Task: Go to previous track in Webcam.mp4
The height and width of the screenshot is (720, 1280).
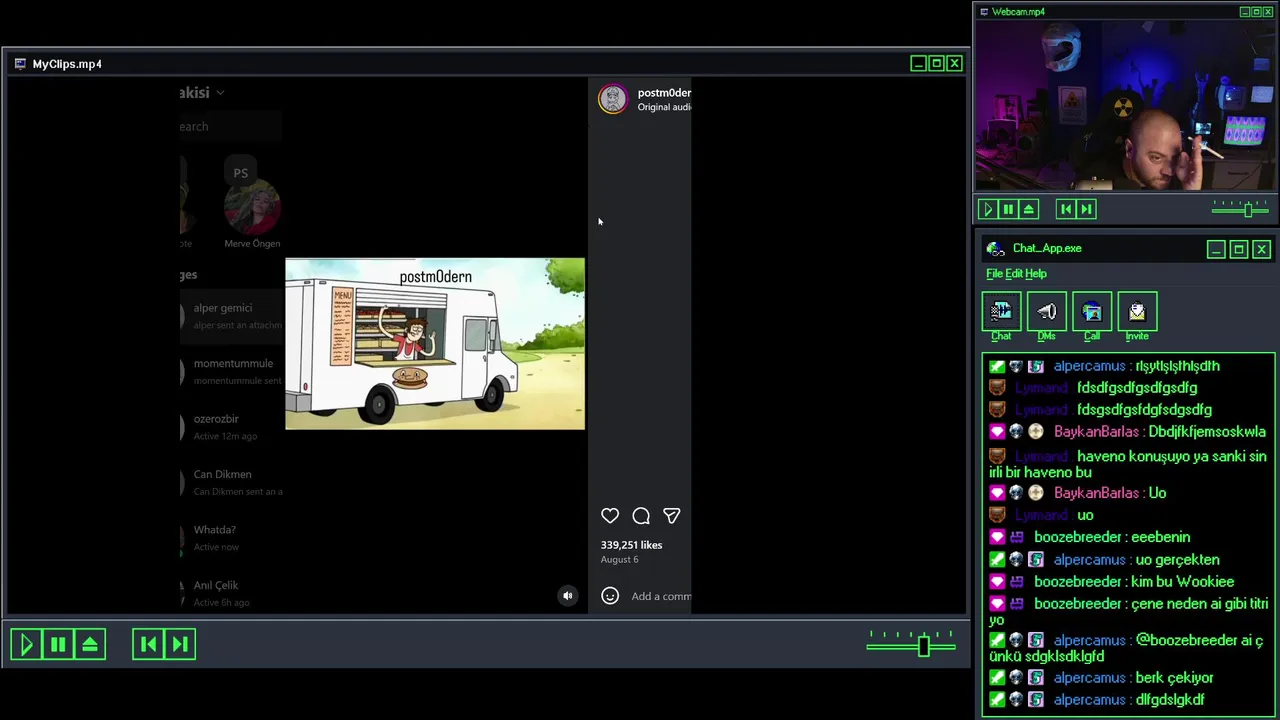Action: point(1066,209)
